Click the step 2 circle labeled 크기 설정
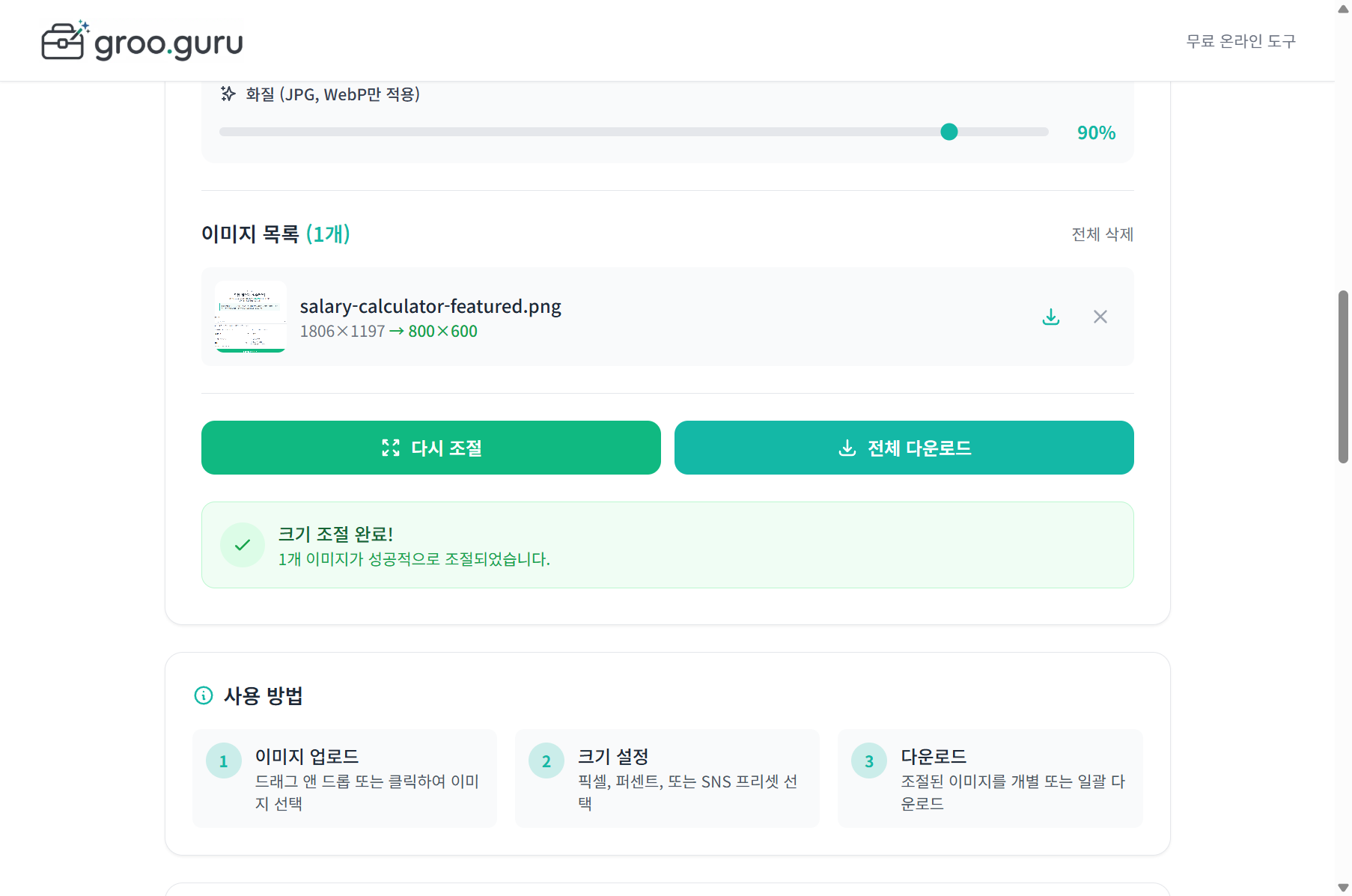 [x=546, y=761]
